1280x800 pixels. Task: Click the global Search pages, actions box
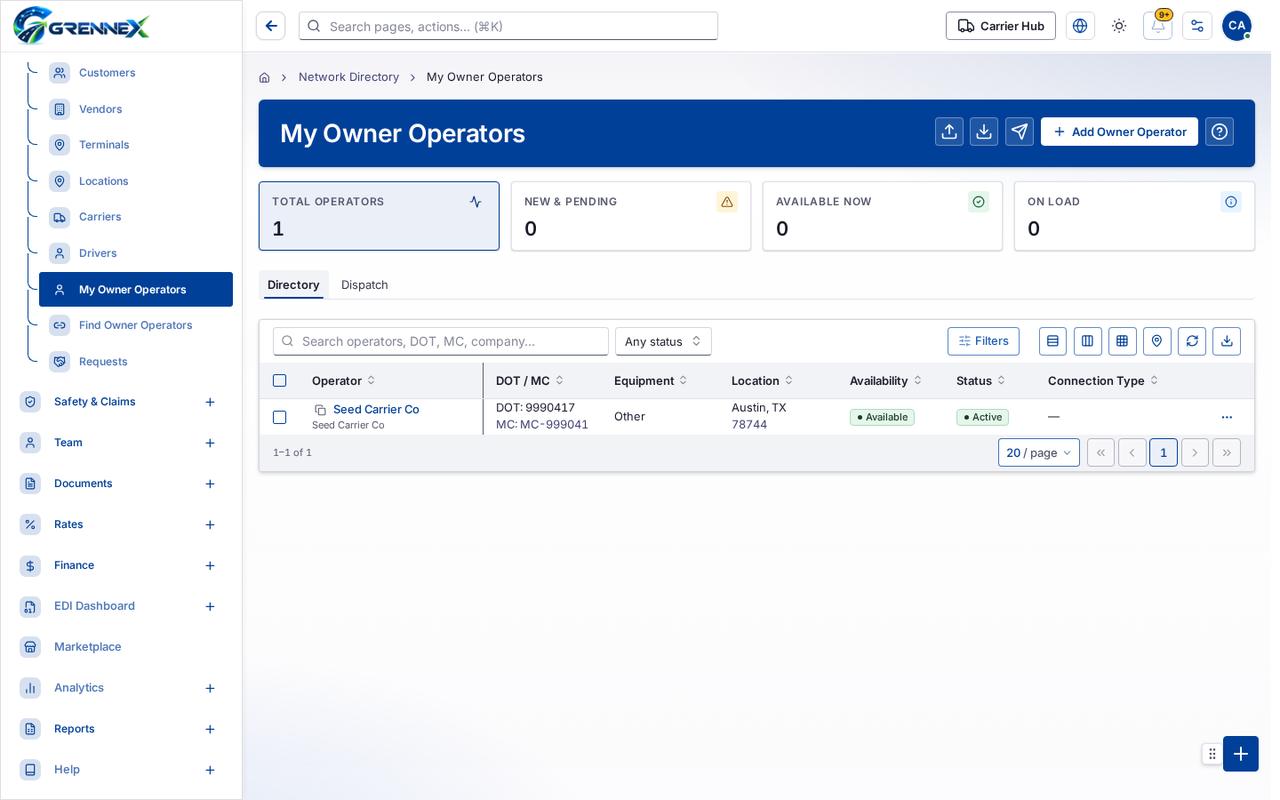tap(508, 26)
